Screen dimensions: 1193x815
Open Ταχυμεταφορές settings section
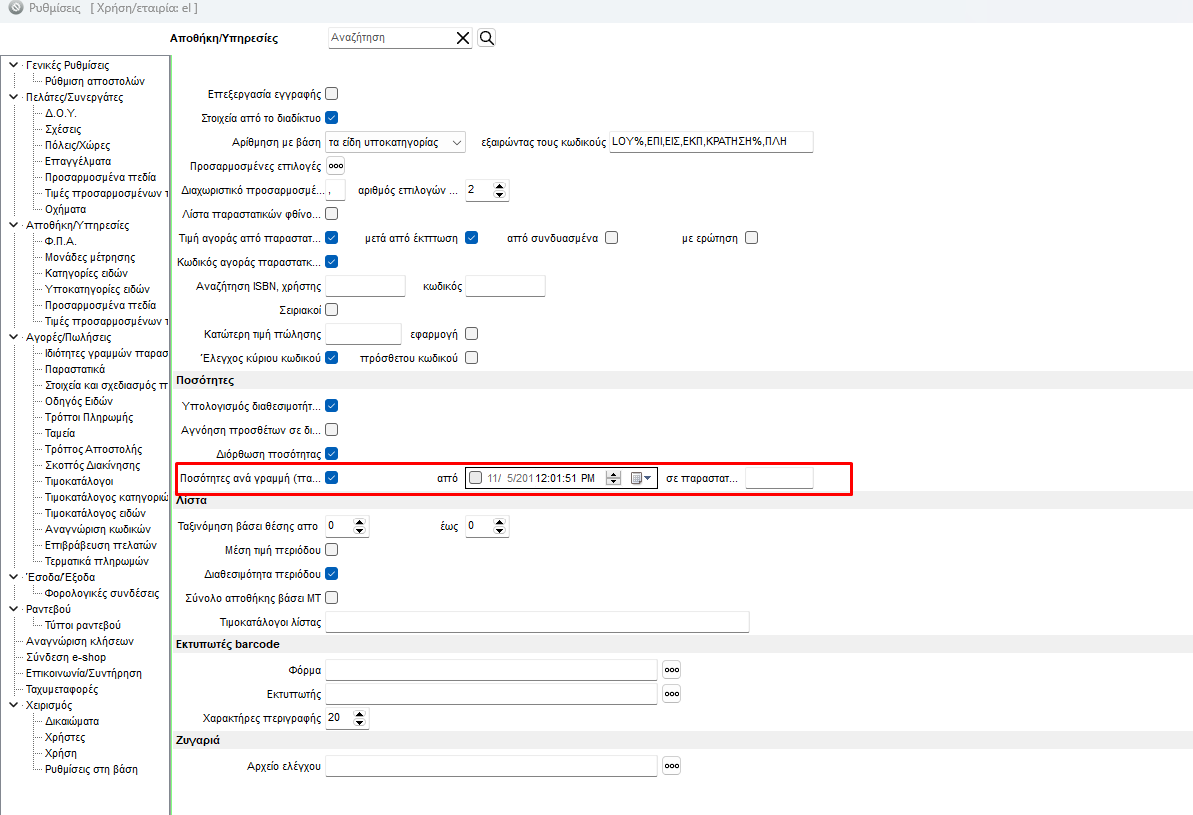point(62,689)
